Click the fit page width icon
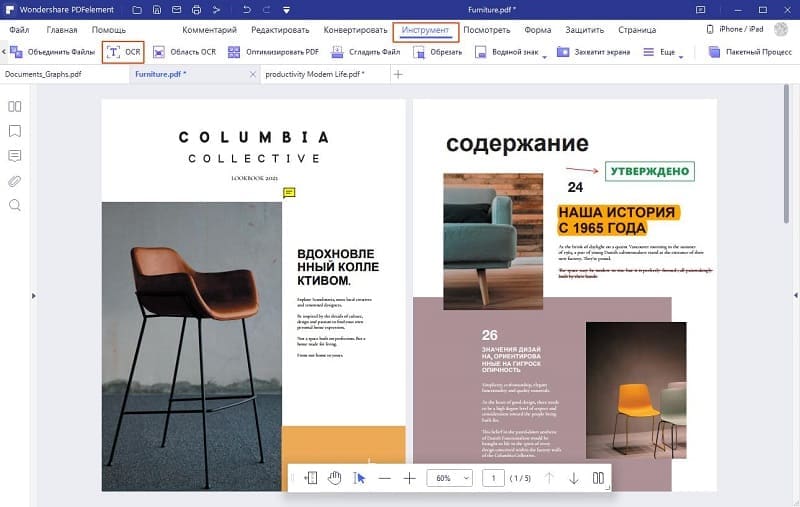The image size is (800, 507). point(311,478)
